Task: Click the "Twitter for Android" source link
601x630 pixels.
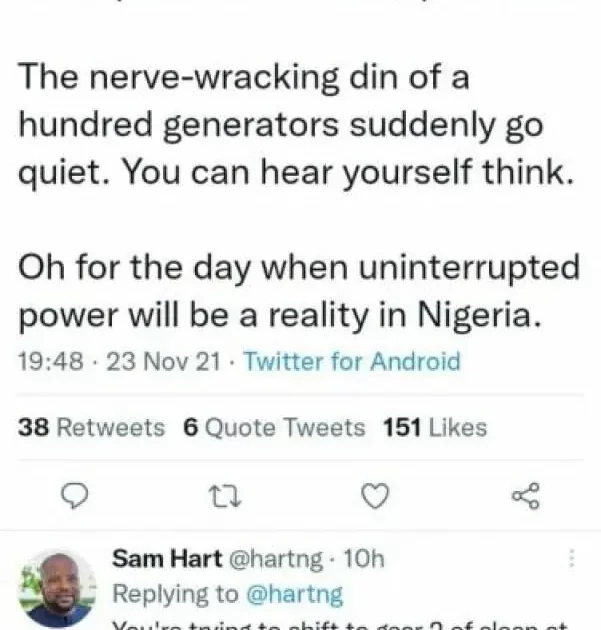Action: (x=351, y=362)
